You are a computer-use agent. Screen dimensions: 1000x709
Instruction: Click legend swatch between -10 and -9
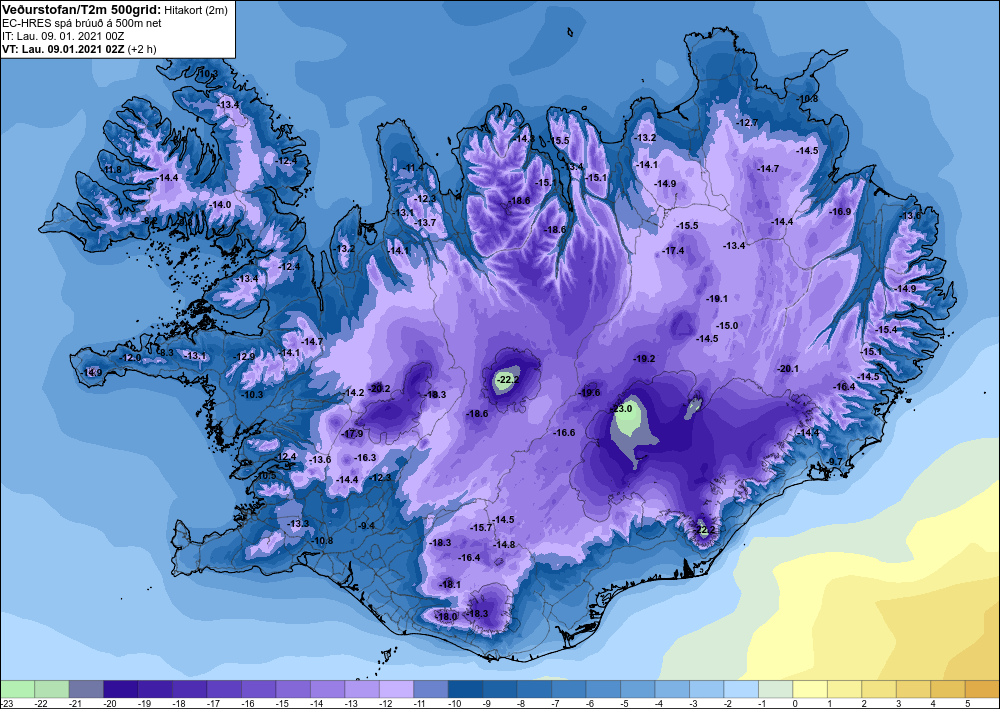click(465, 689)
